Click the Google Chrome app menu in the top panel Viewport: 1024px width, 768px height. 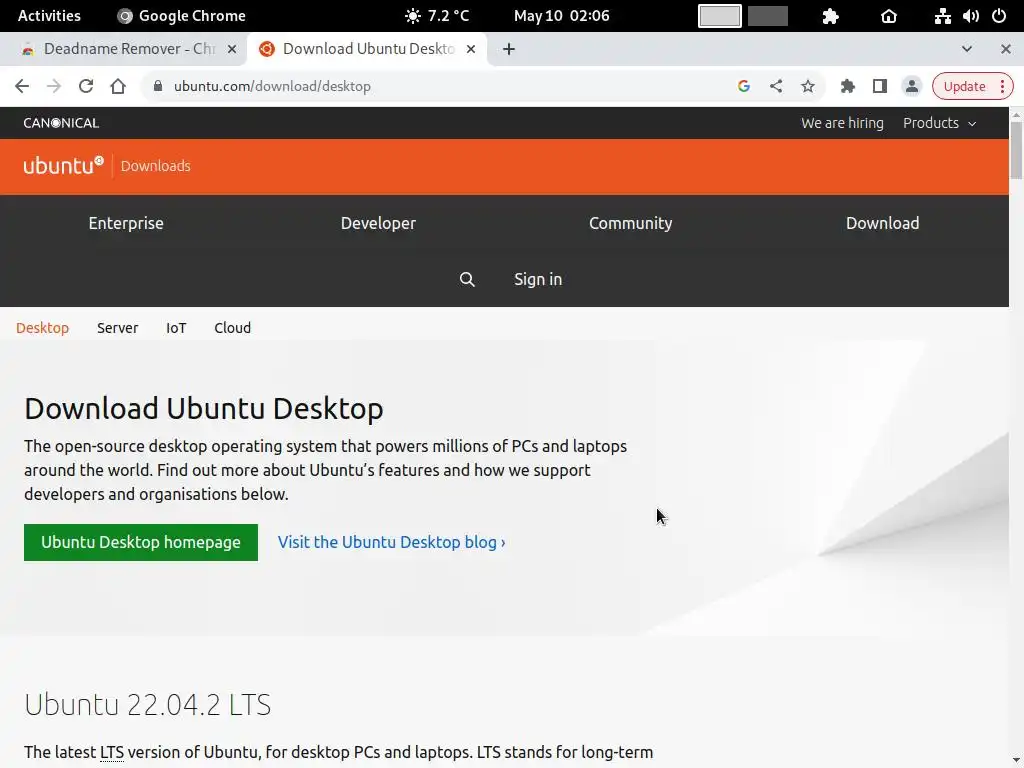pos(181,16)
